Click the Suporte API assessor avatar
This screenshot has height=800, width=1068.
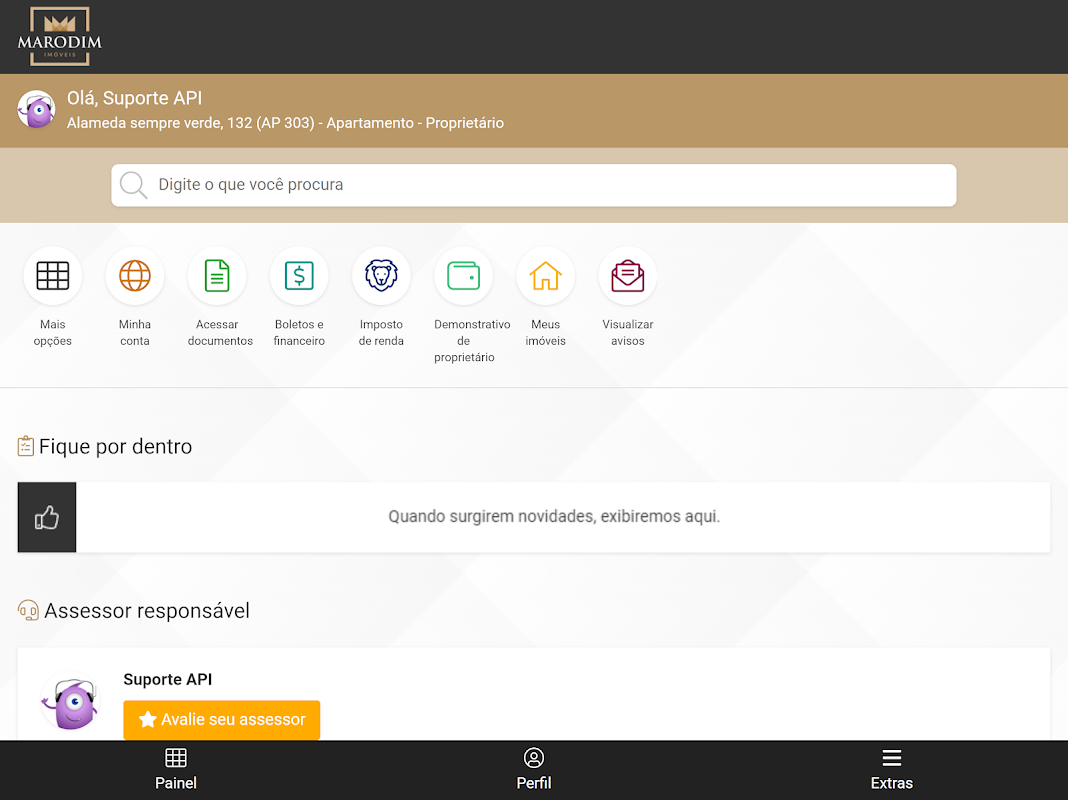click(x=70, y=702)
